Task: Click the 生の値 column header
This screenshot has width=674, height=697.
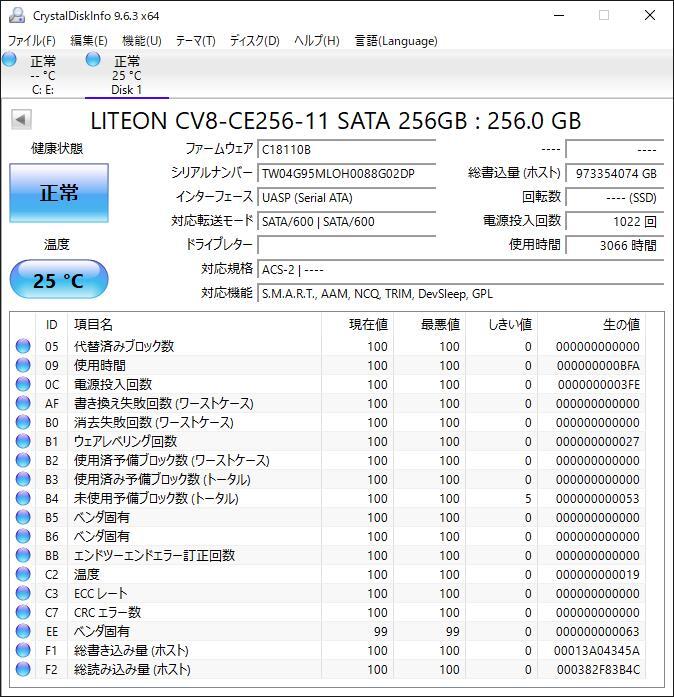Action: pyautogui.click(x=592, y=324)
